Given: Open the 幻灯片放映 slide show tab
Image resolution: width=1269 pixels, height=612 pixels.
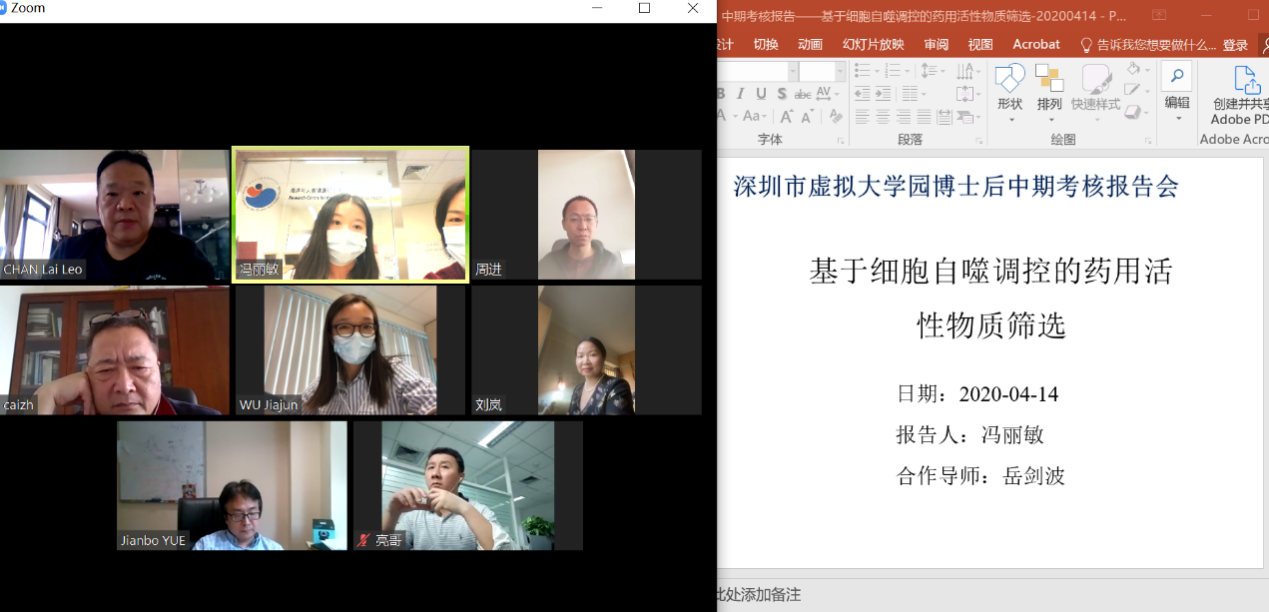Looking at the screenshot, I should tap(873, 44).
